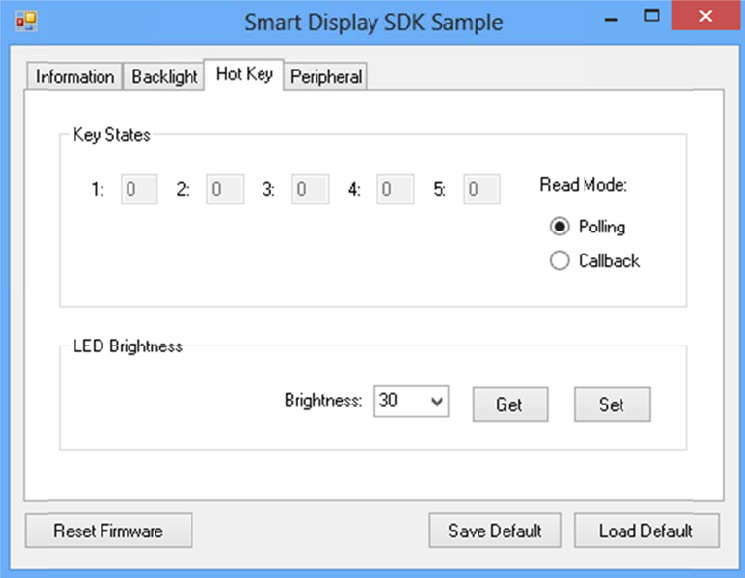This screenshot has height=578, width=745.
Task: Click the key 2 state field
Action: tap(225, 189)
